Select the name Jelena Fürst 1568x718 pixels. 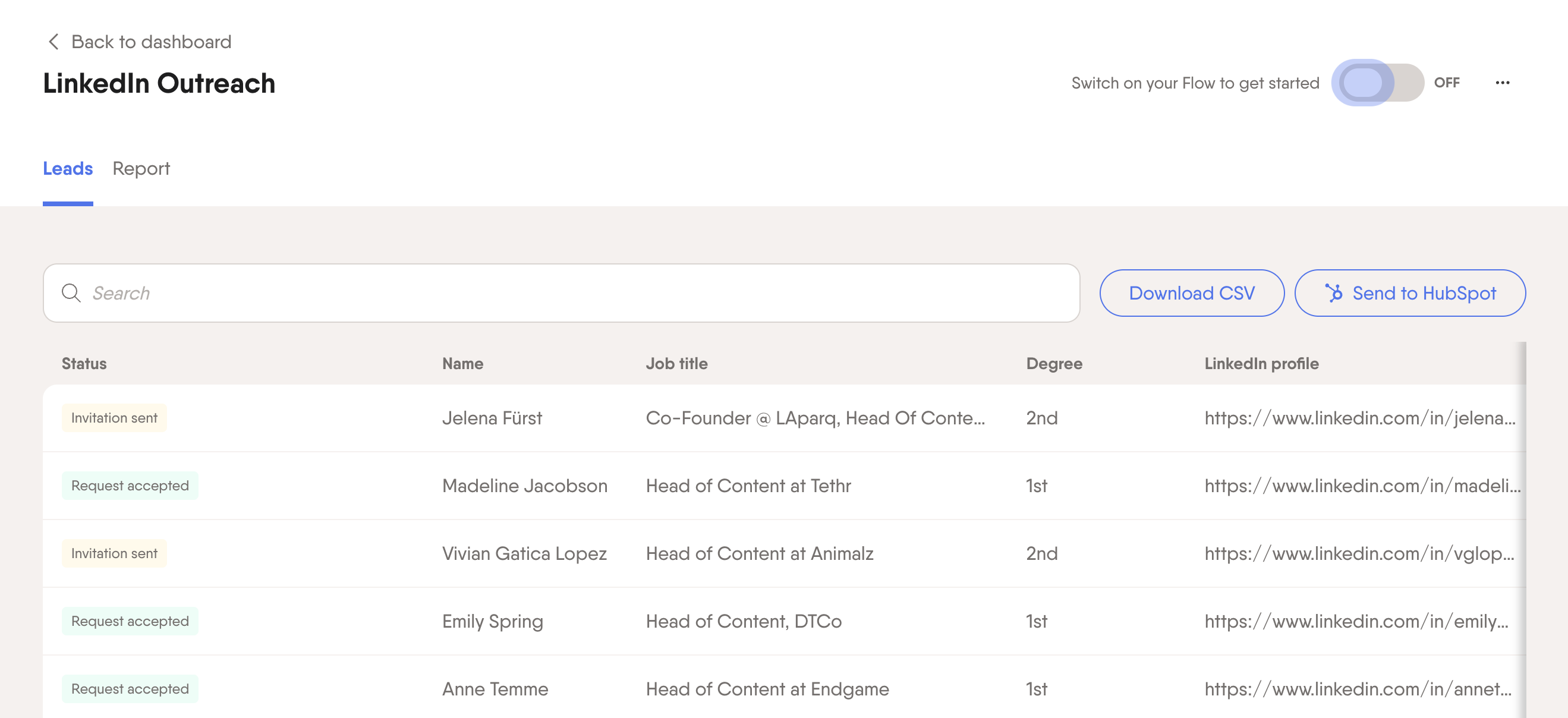point(492,418)
